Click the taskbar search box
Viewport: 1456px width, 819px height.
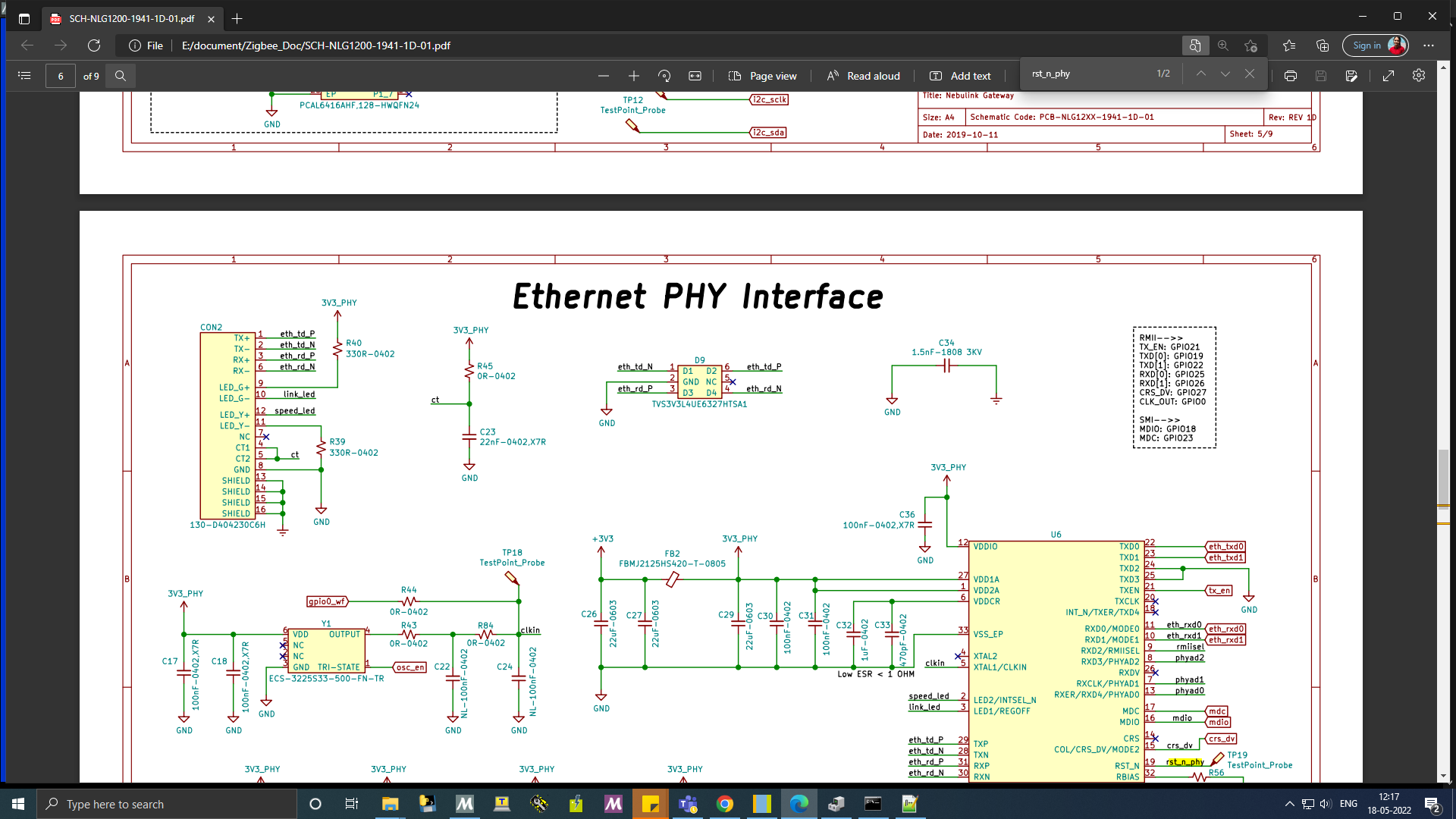[x=167, y=804]
